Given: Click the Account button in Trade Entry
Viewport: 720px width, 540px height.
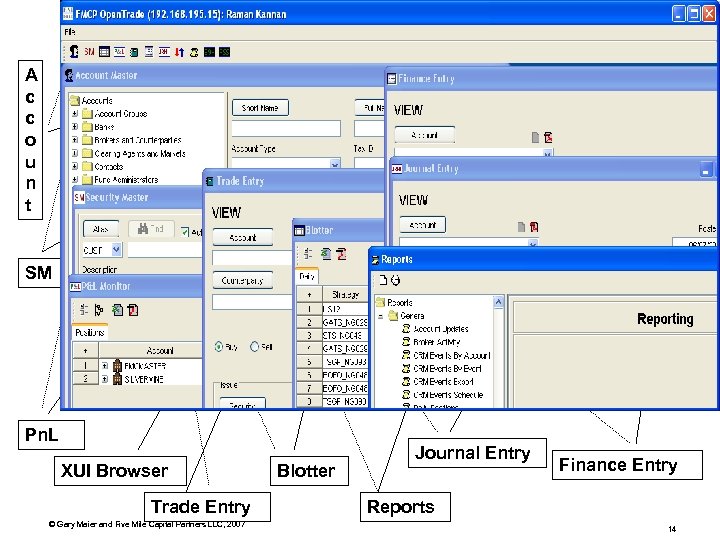Looking at the screenshot, I should [x=242, y=237].
